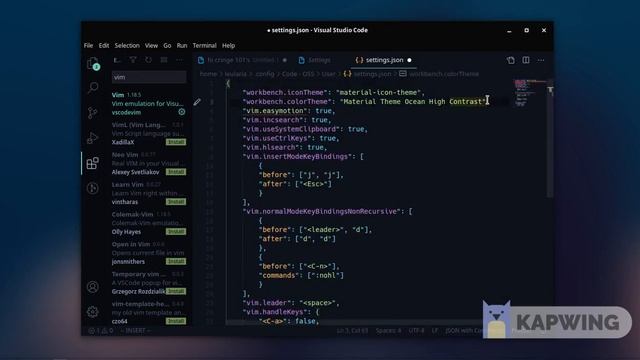Viewport: 640px width, 360px height.
Task: Click settings.json in the breadcrumb
Action: coord(372,74)
